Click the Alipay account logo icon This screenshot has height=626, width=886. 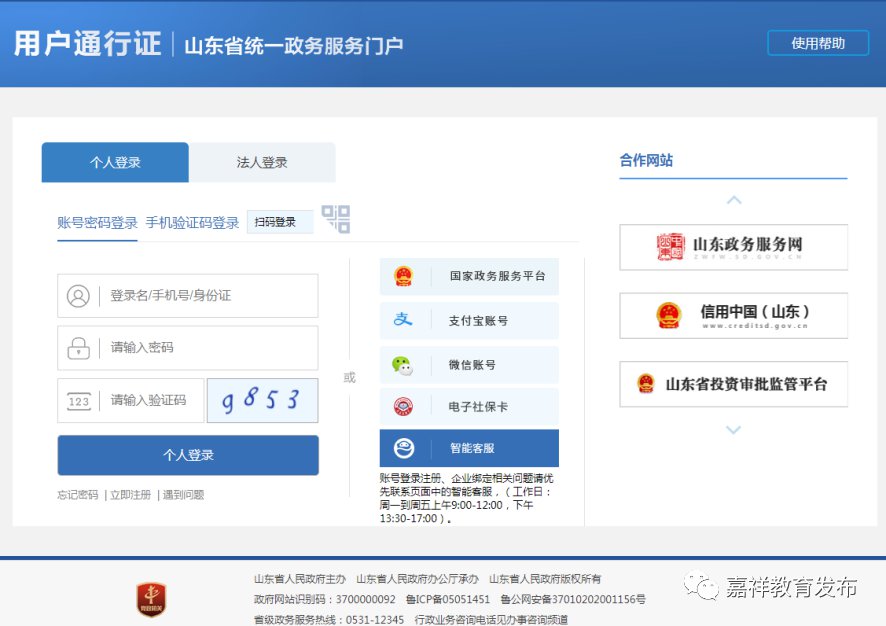tap(402, 320)
